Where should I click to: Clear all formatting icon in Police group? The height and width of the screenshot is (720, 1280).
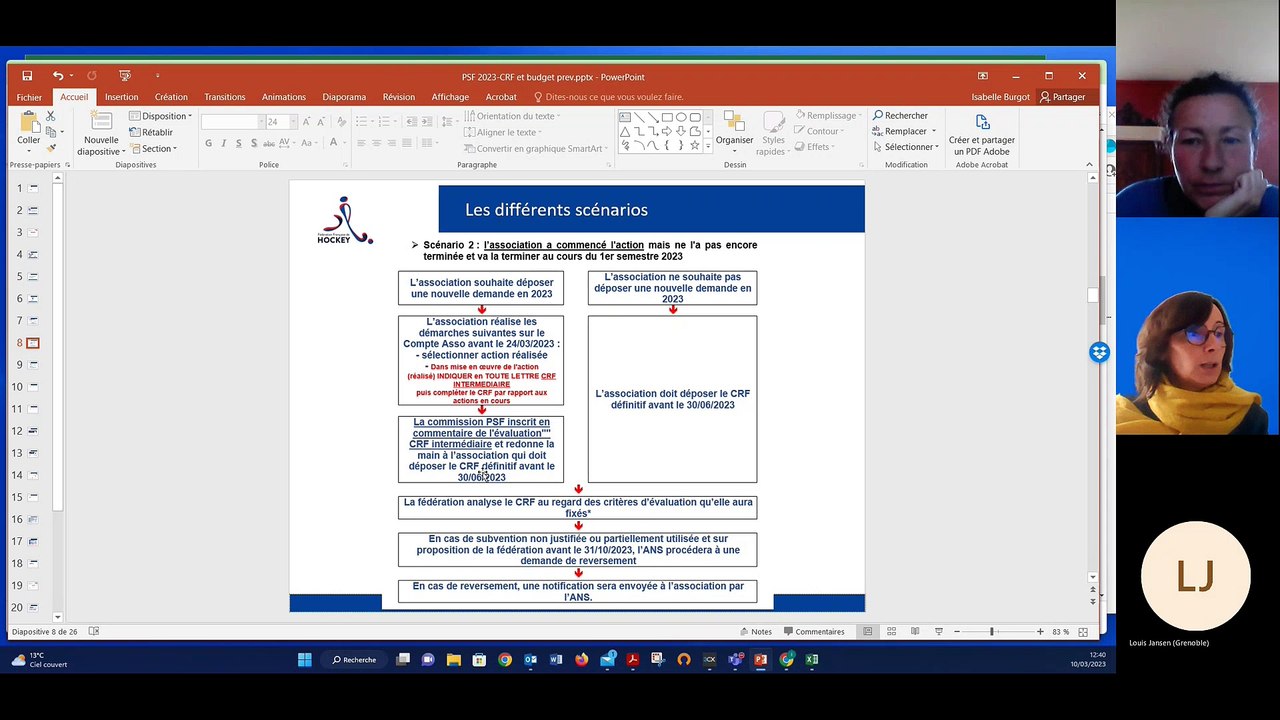340,122
